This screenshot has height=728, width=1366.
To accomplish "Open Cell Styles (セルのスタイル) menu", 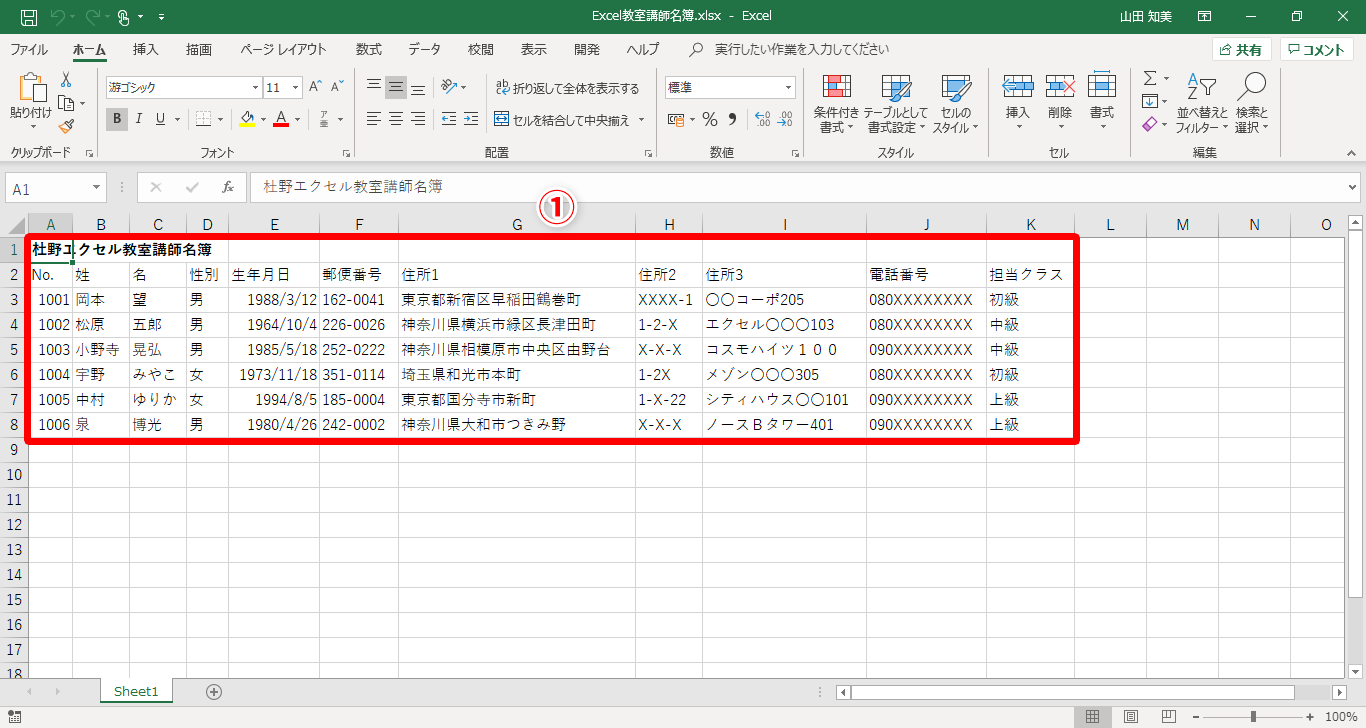I will pos(956,104).
